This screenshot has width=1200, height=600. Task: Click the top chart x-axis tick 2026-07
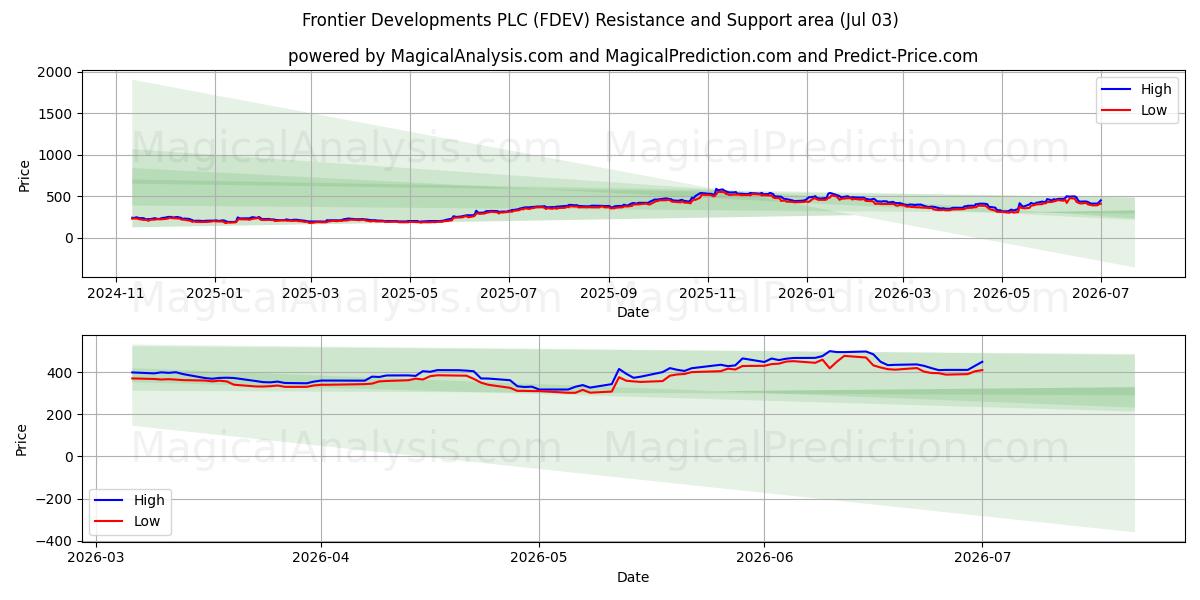[1101, 293]
